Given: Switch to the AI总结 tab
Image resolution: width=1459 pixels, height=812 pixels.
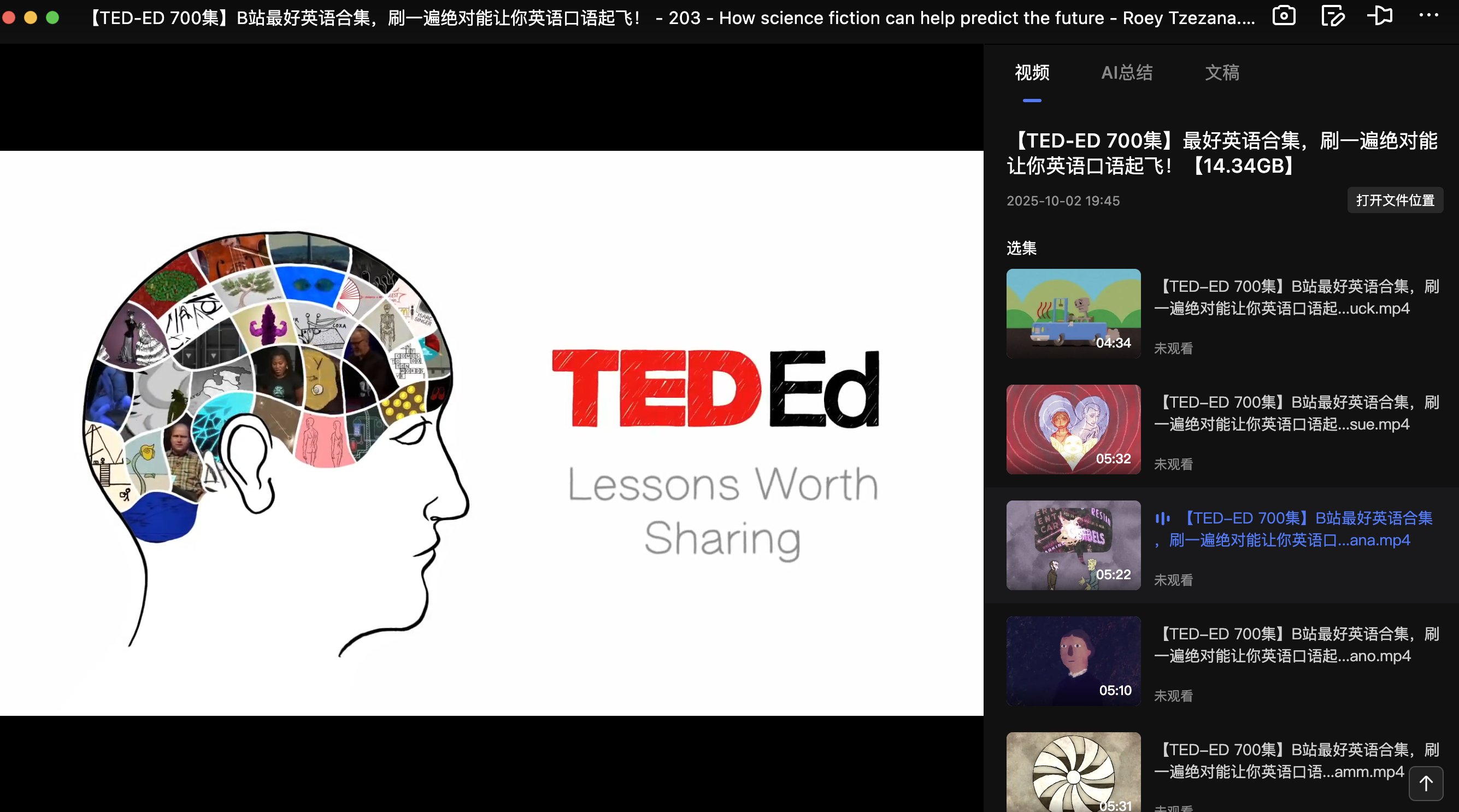Looking at the screenshot, I should [x=1127, y=73].
